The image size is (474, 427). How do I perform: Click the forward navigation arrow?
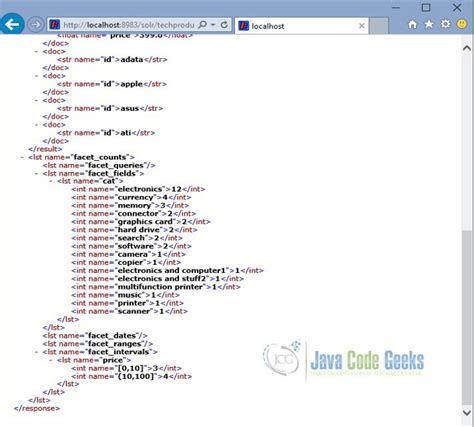(x=35, y=25)
